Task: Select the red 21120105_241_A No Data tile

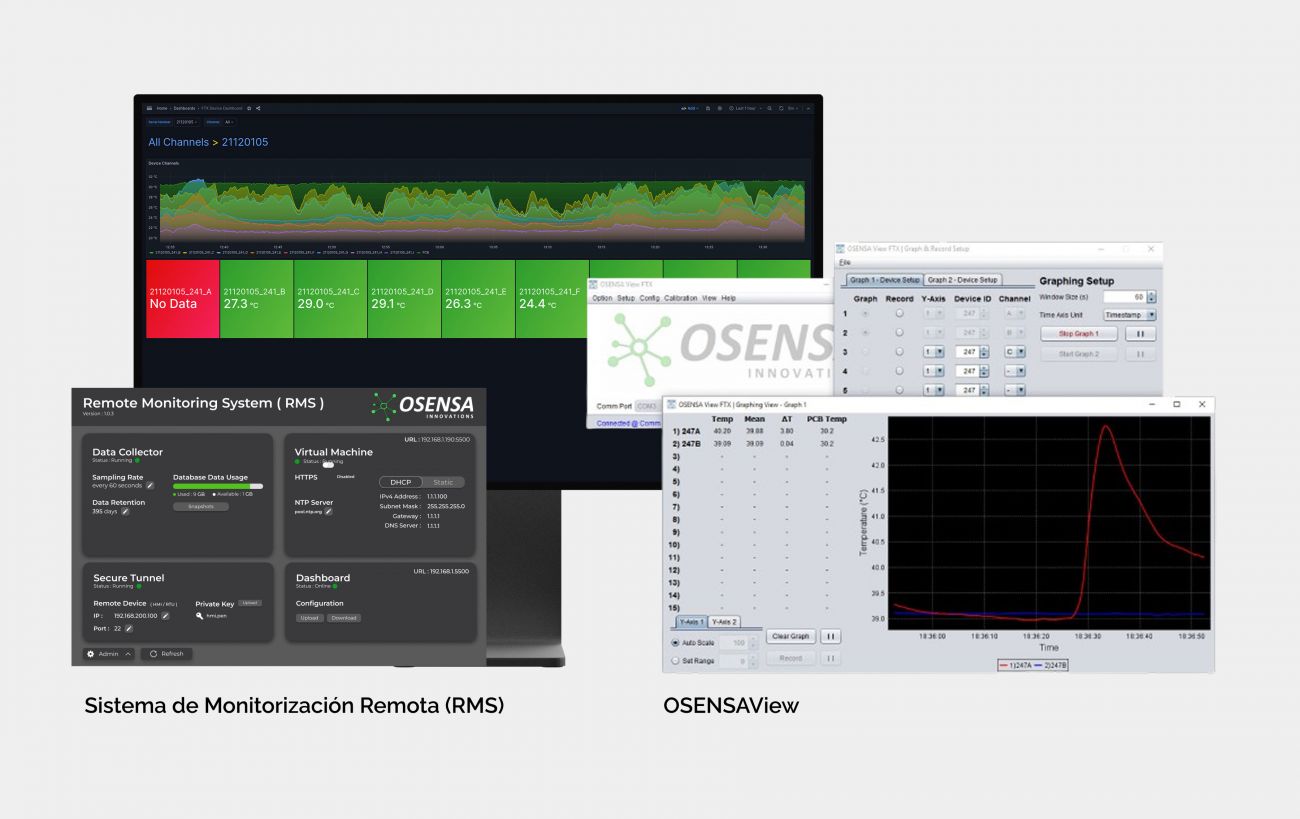Action: coord(183,299)
